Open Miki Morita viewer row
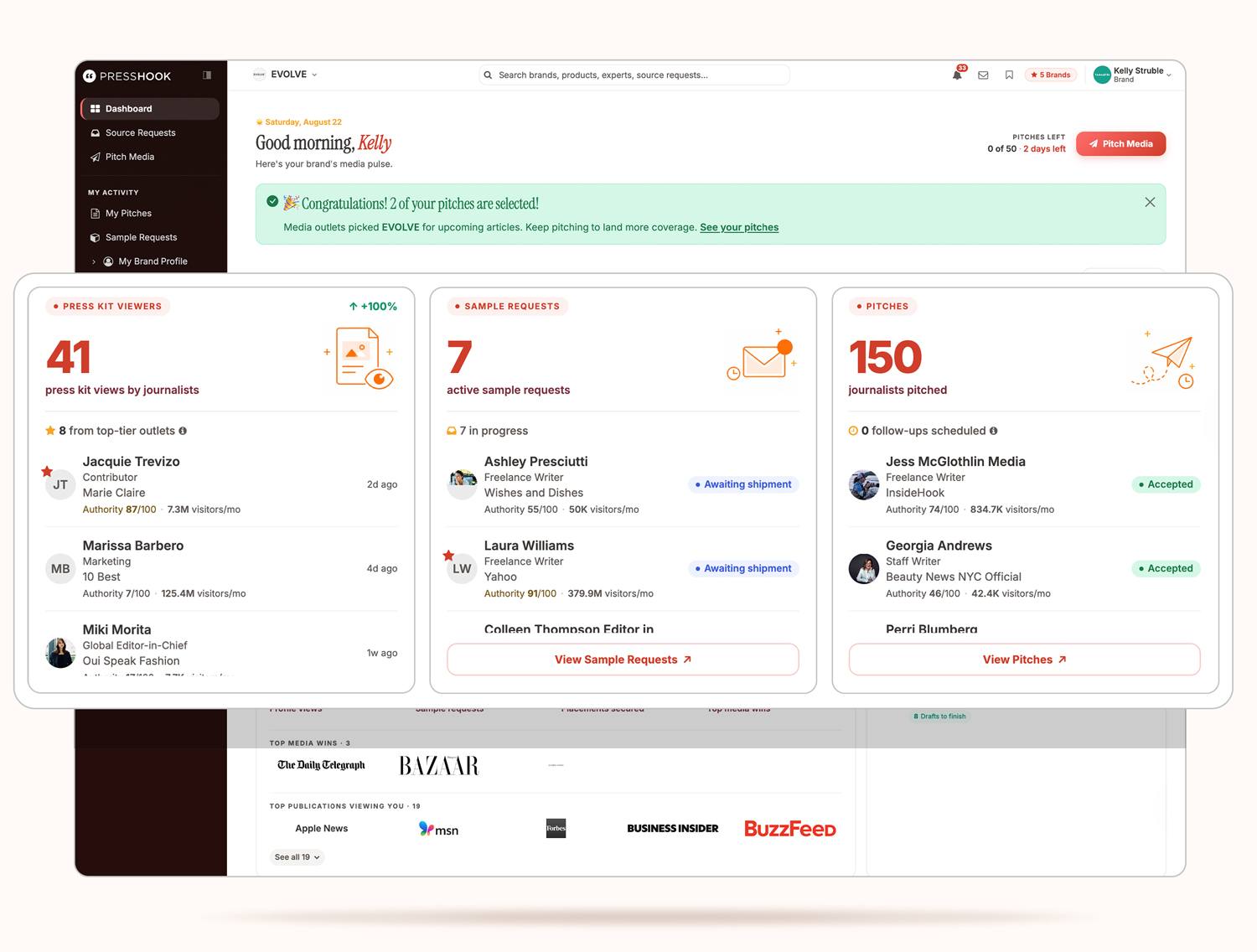1257x952 pixels. coord(221,649)
